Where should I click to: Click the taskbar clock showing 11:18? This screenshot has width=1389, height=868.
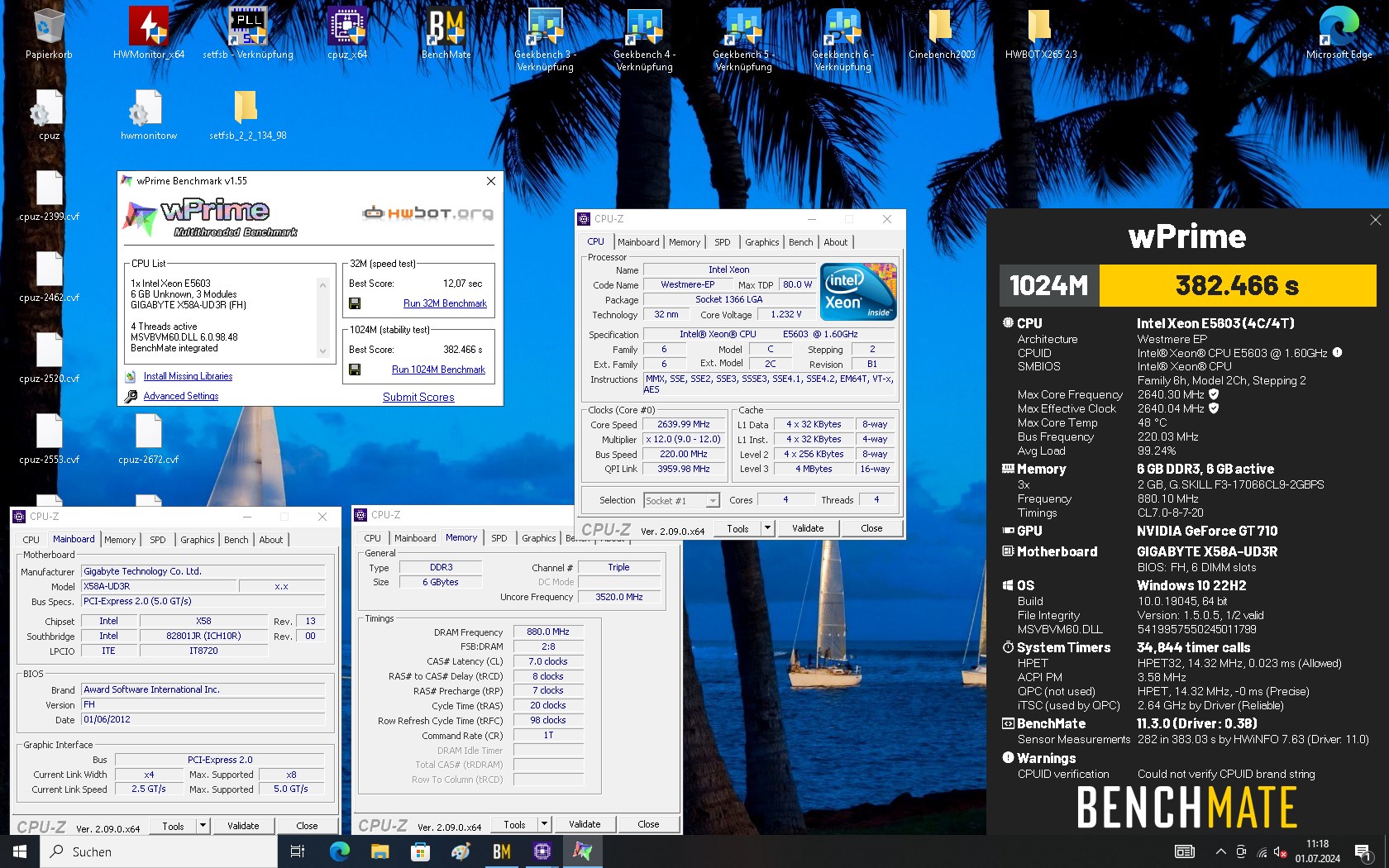(x=1318, y=851)
